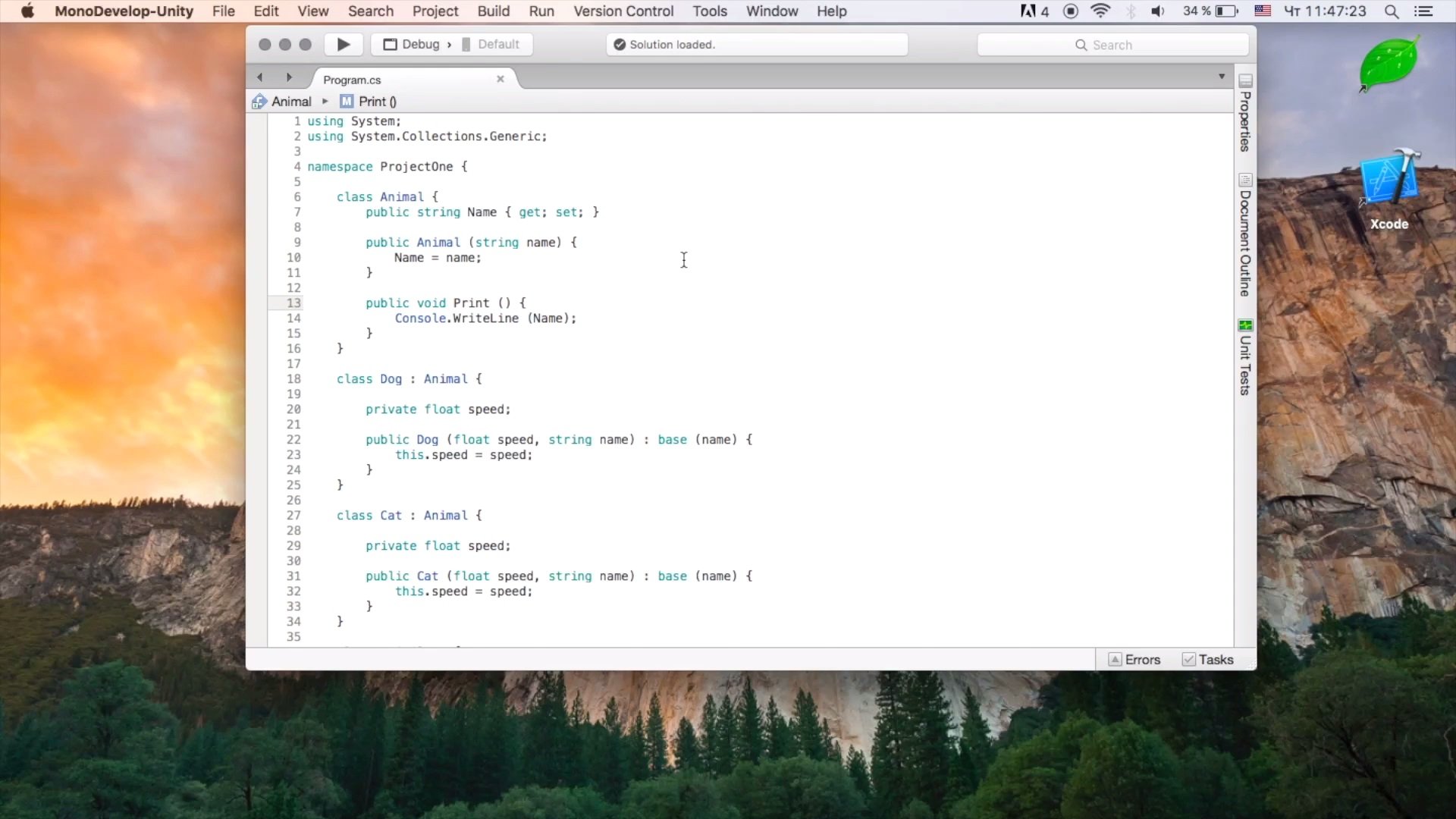Open the Window menu
Image resolution: width=1456 pixels, height=819 pixels.
[772, 11]
